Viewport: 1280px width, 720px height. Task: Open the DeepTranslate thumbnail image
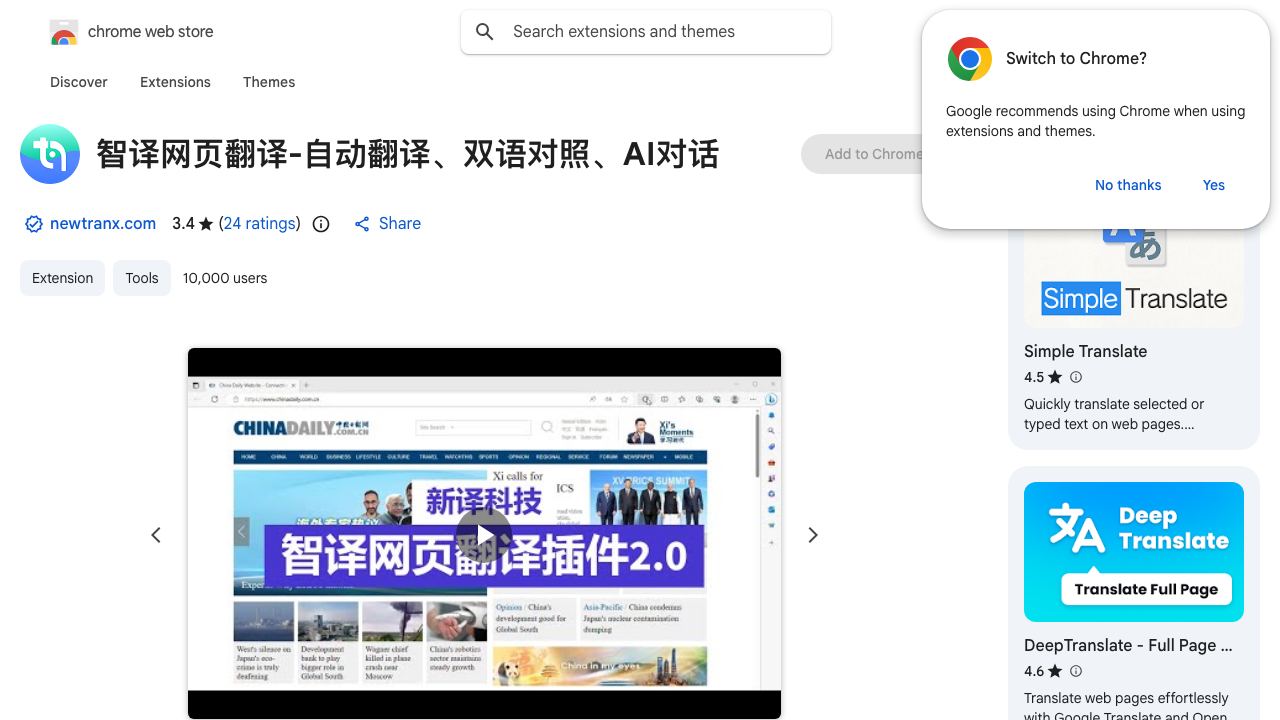click(x=1134, y=552)
